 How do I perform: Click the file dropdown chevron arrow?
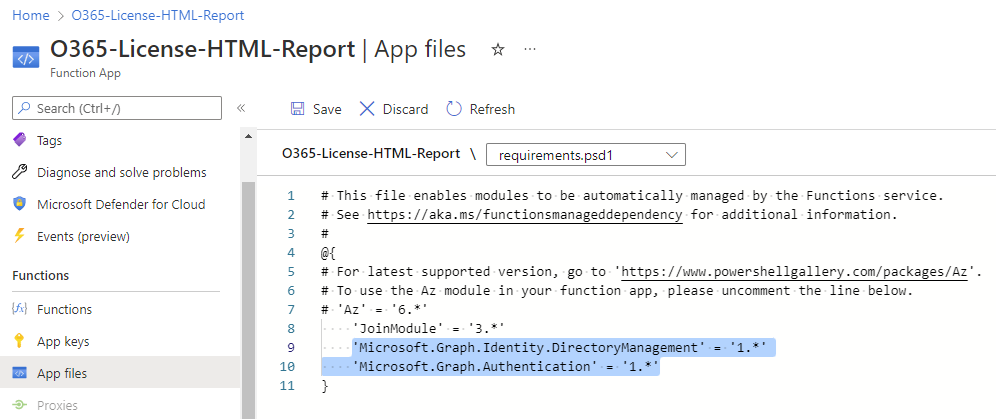(671, 155)
